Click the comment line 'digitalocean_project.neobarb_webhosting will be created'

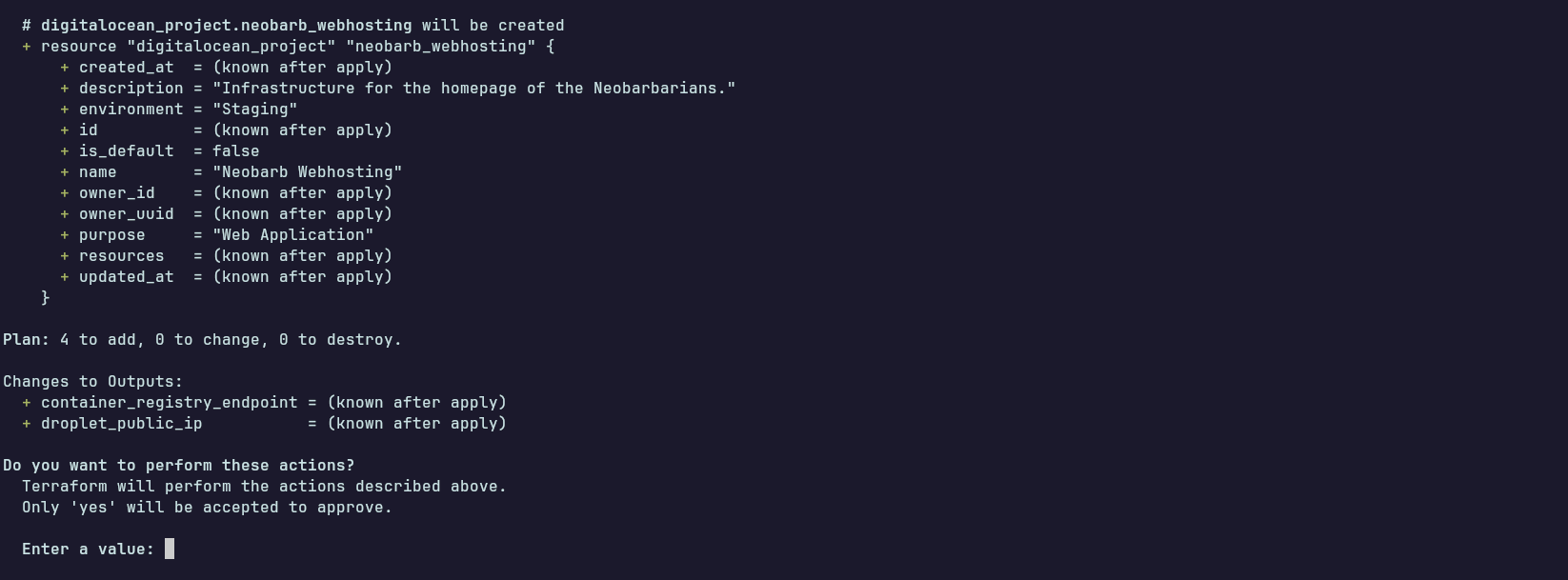coord(302,26)
